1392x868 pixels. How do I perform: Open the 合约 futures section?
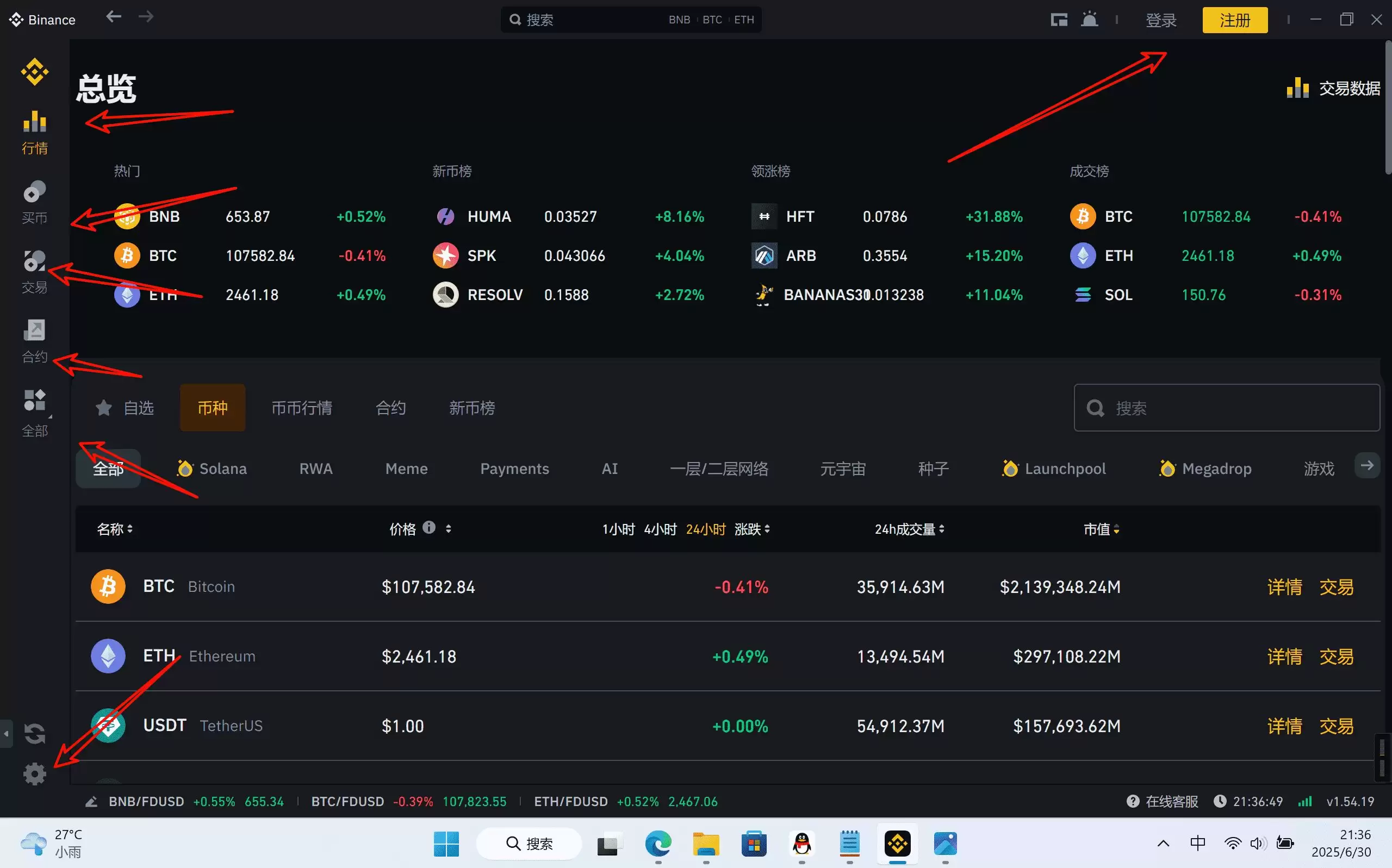(34, 340)
